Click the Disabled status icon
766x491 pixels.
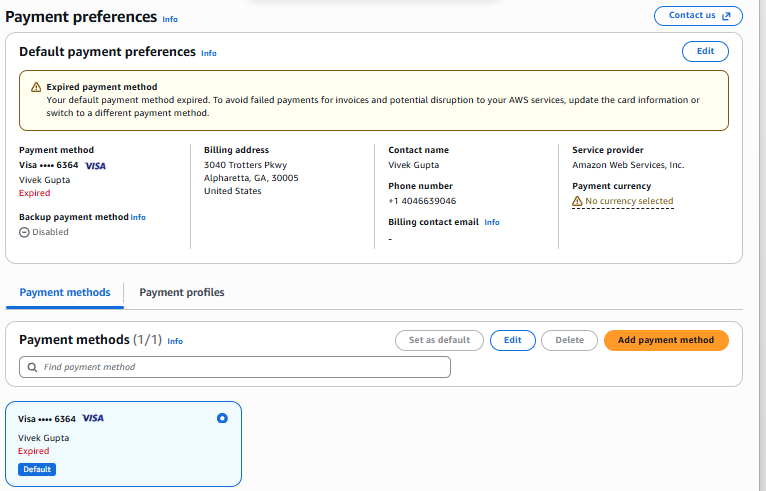(24, 233)
